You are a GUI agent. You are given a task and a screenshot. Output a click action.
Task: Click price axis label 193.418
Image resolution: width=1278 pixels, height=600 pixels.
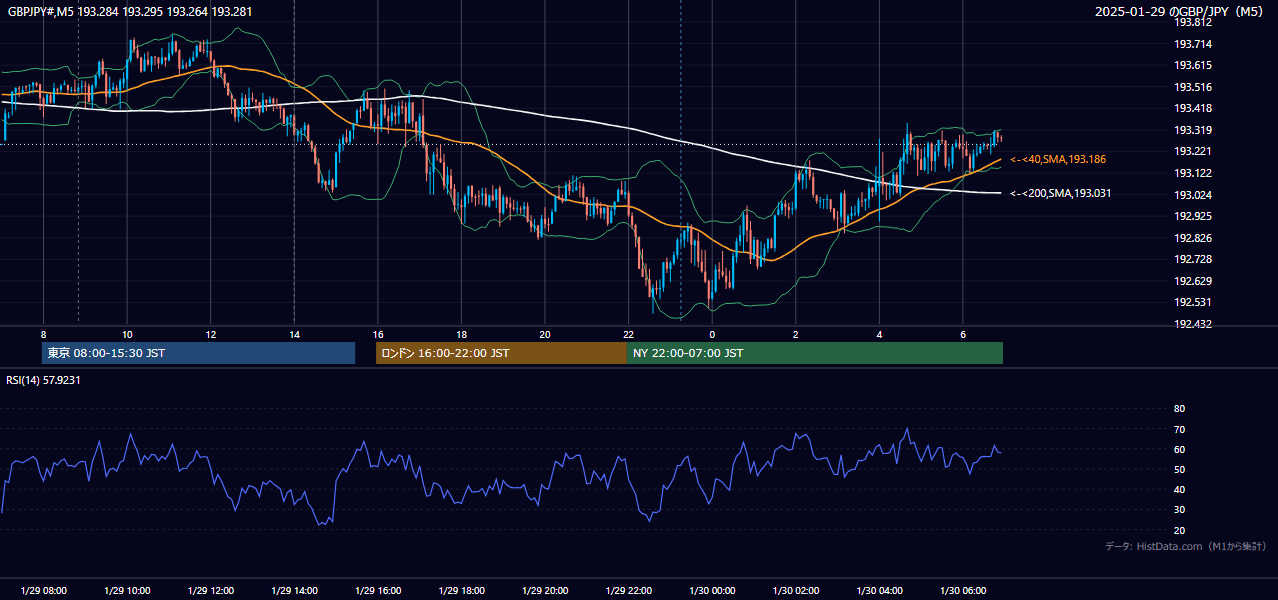coord(1192,108)
